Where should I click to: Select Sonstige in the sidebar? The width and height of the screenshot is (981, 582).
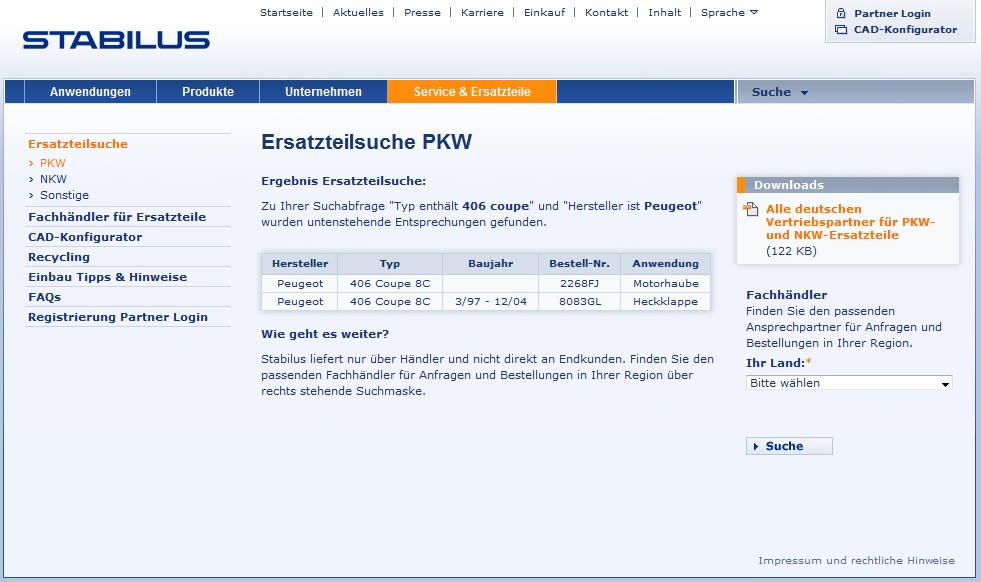[x=64, y=195]
